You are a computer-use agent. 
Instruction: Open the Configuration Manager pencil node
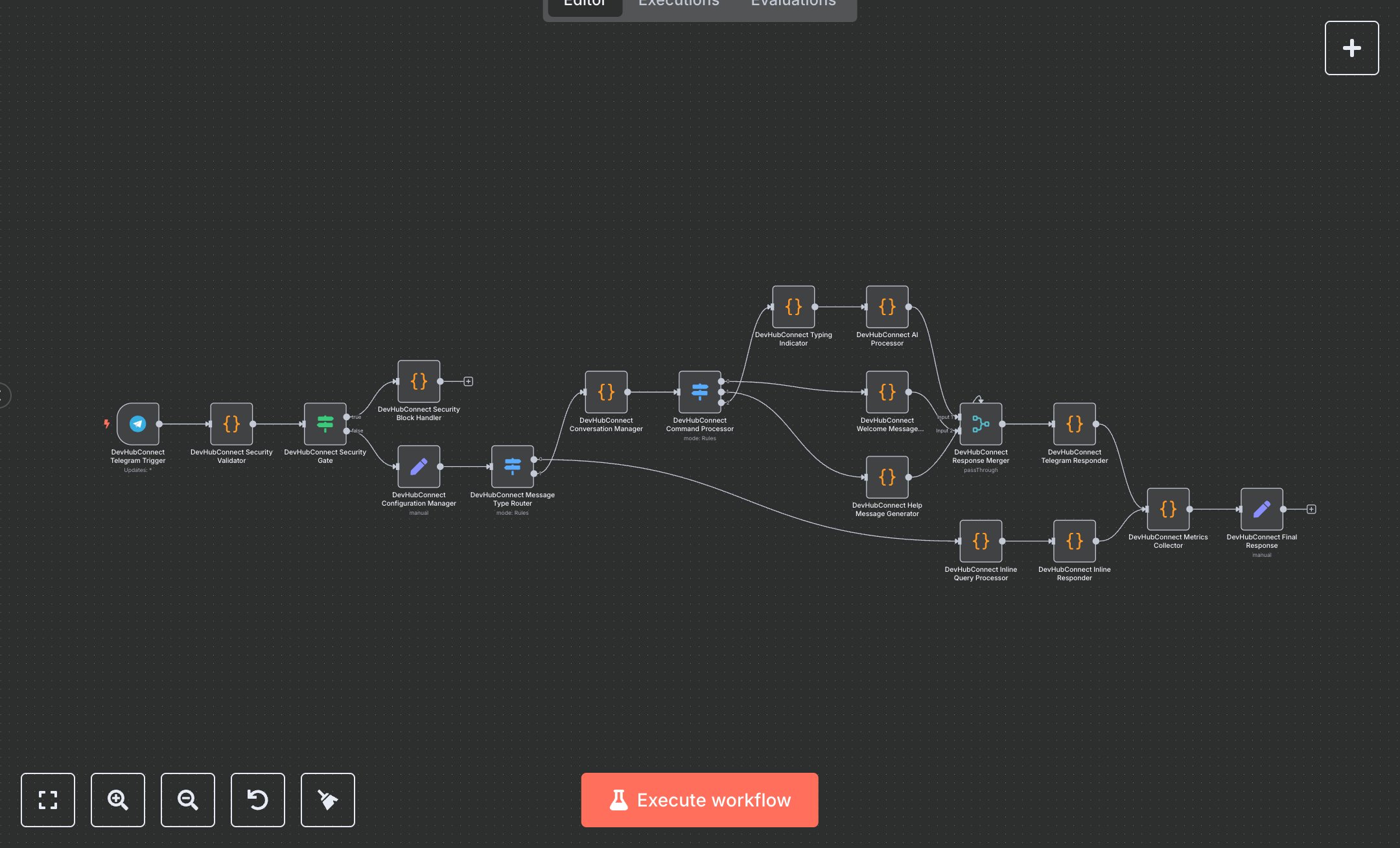tap(419, 466)
